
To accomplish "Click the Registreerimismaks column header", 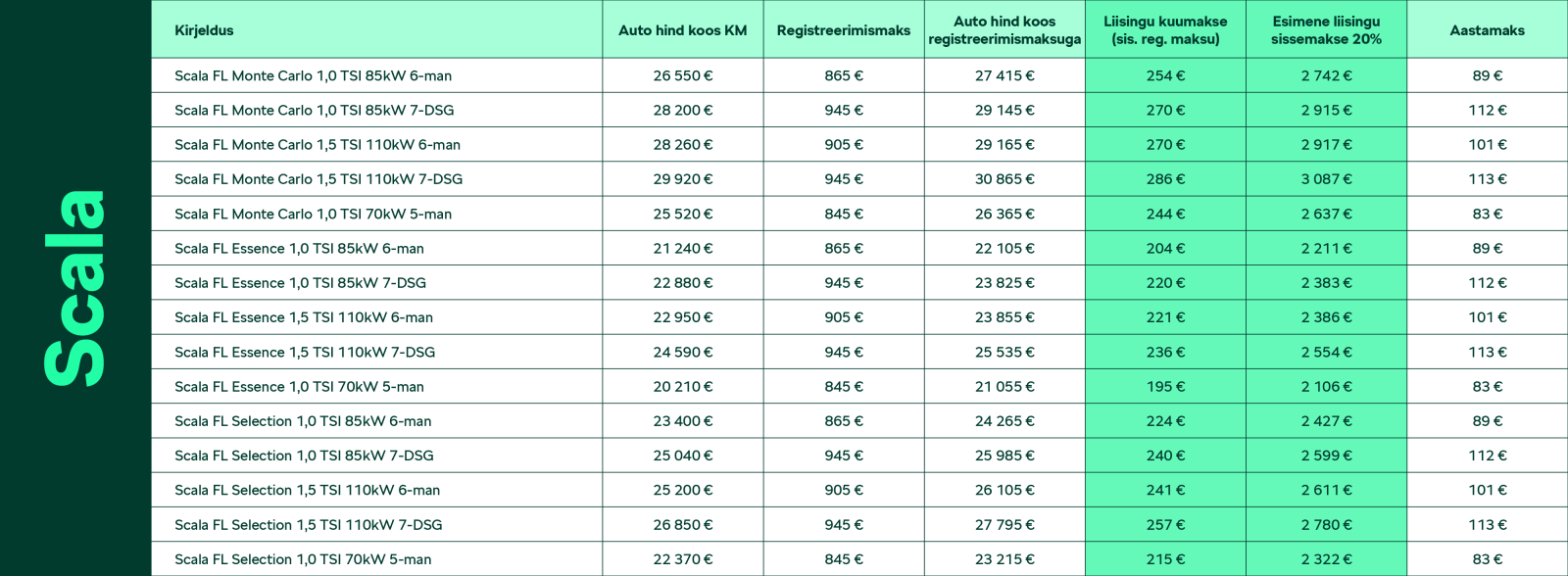I will point(844,30).
